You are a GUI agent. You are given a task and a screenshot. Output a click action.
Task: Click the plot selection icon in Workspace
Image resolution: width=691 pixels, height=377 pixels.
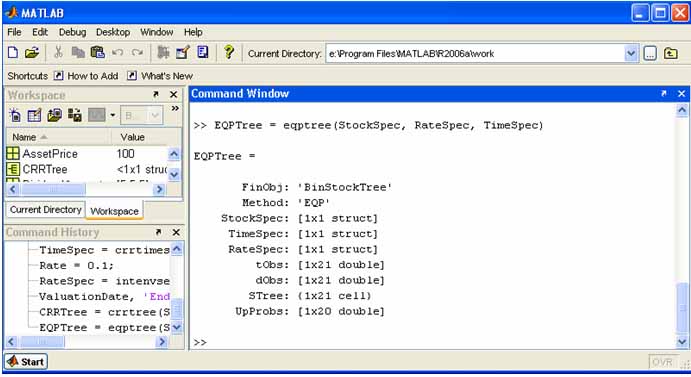tap(97, 116)
